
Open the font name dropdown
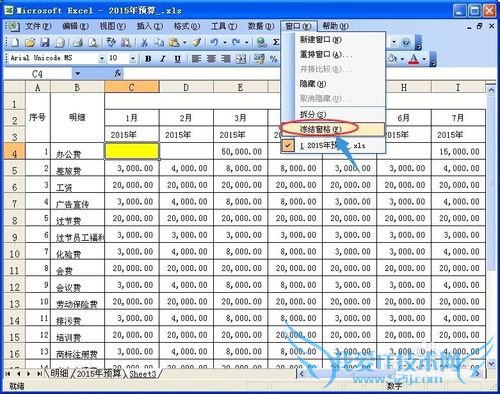click(x=102, y=59)
